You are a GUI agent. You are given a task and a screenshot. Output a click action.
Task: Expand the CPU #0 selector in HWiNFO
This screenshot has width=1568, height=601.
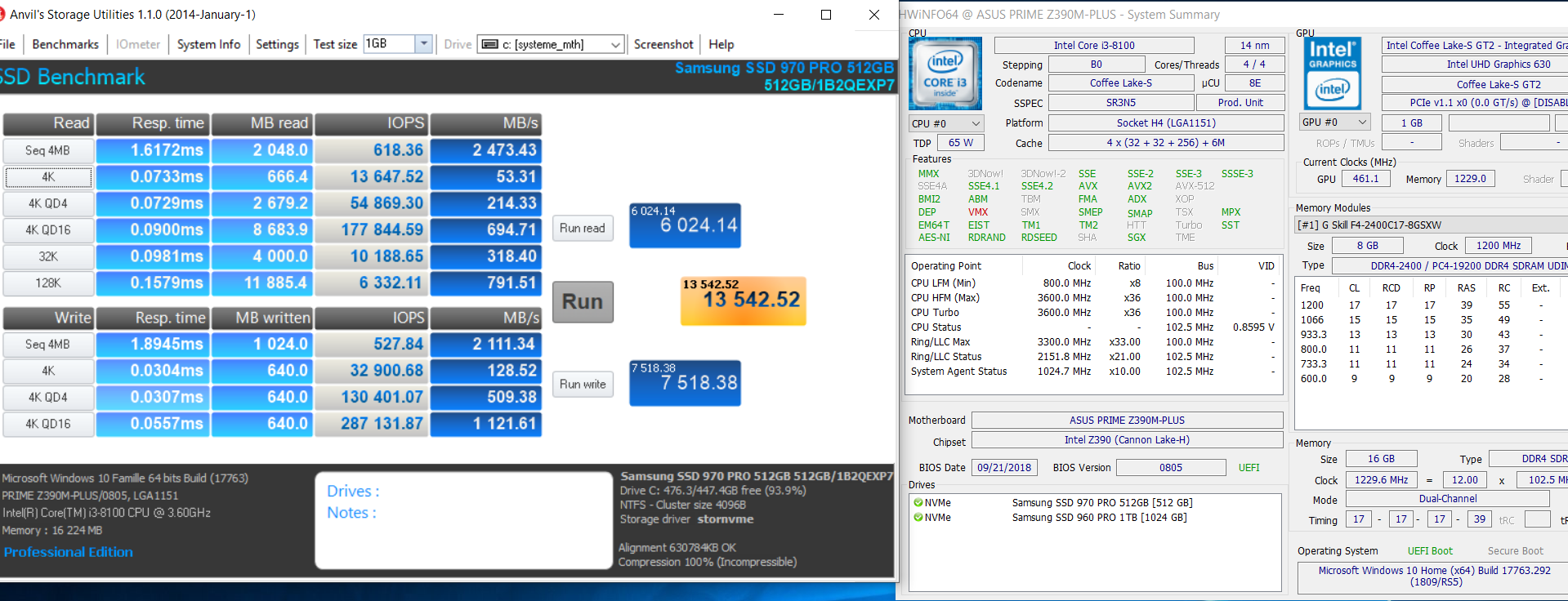pyautogui.click(x=946, y=123)
